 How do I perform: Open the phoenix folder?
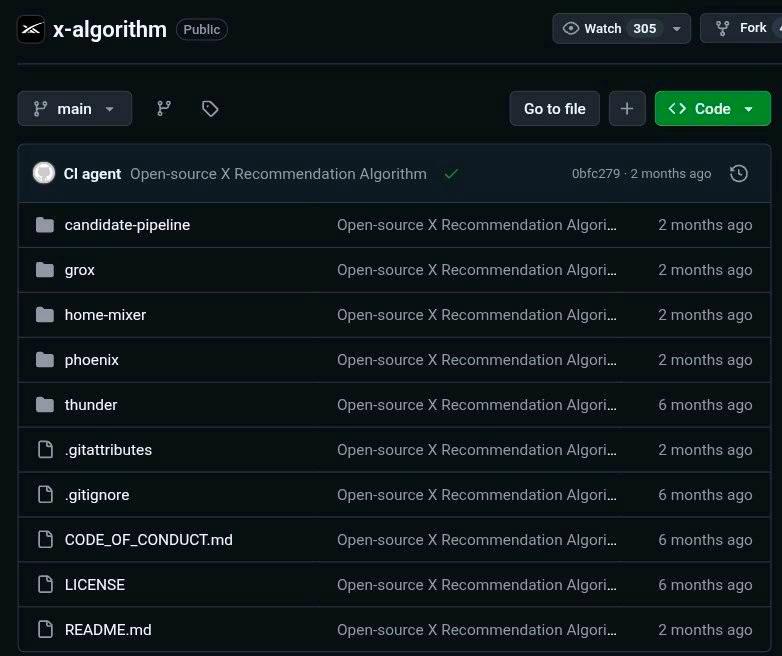click(92, 360)
